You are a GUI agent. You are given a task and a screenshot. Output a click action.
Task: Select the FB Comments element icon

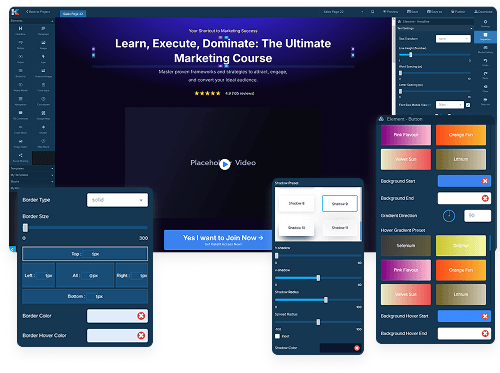coord(20,113)
